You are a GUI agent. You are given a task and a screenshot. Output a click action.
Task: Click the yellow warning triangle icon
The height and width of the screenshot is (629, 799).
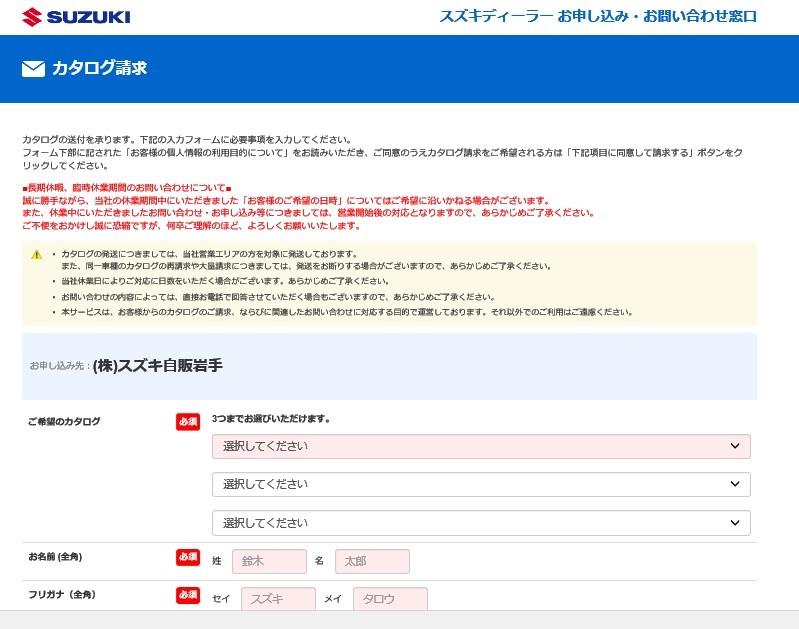(x=37, y=254)
